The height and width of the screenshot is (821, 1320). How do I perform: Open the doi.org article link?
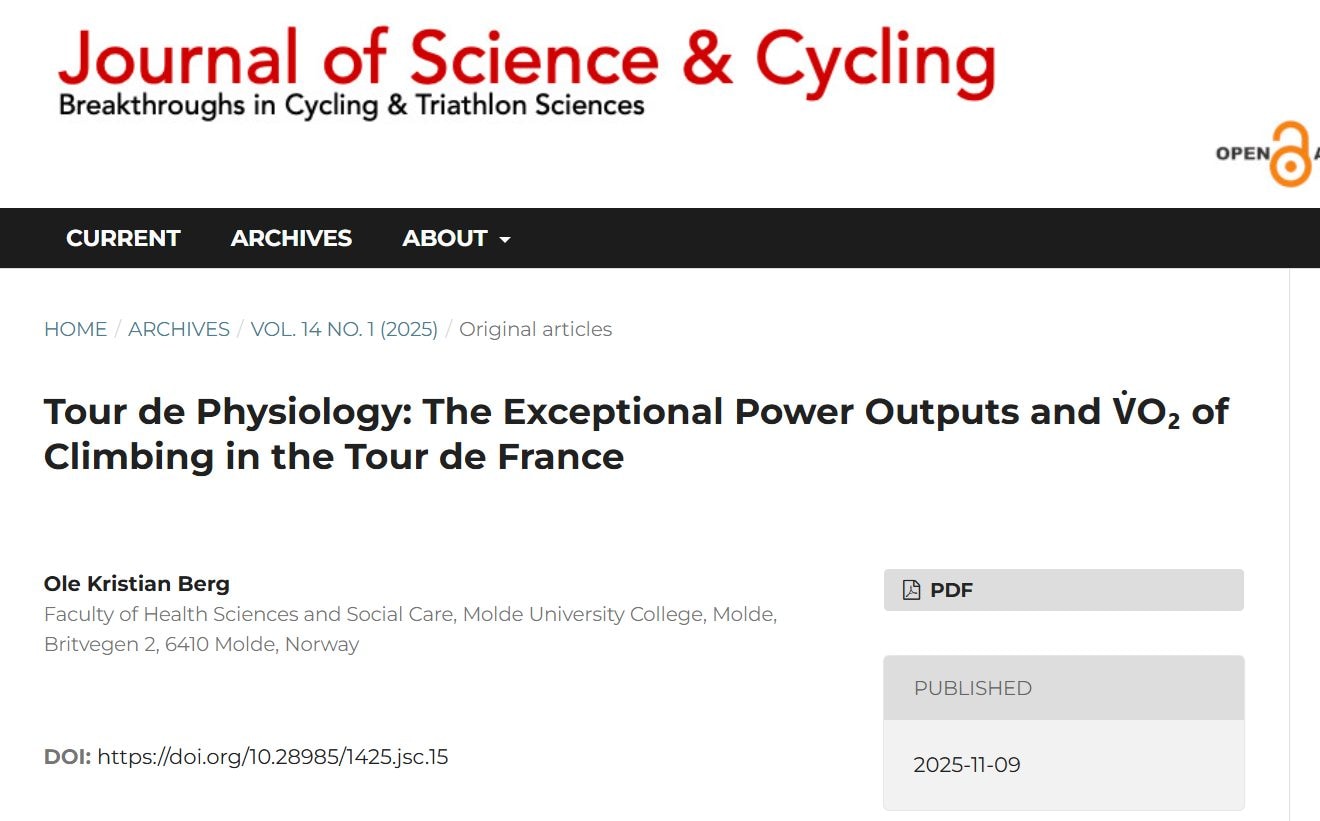272,756
